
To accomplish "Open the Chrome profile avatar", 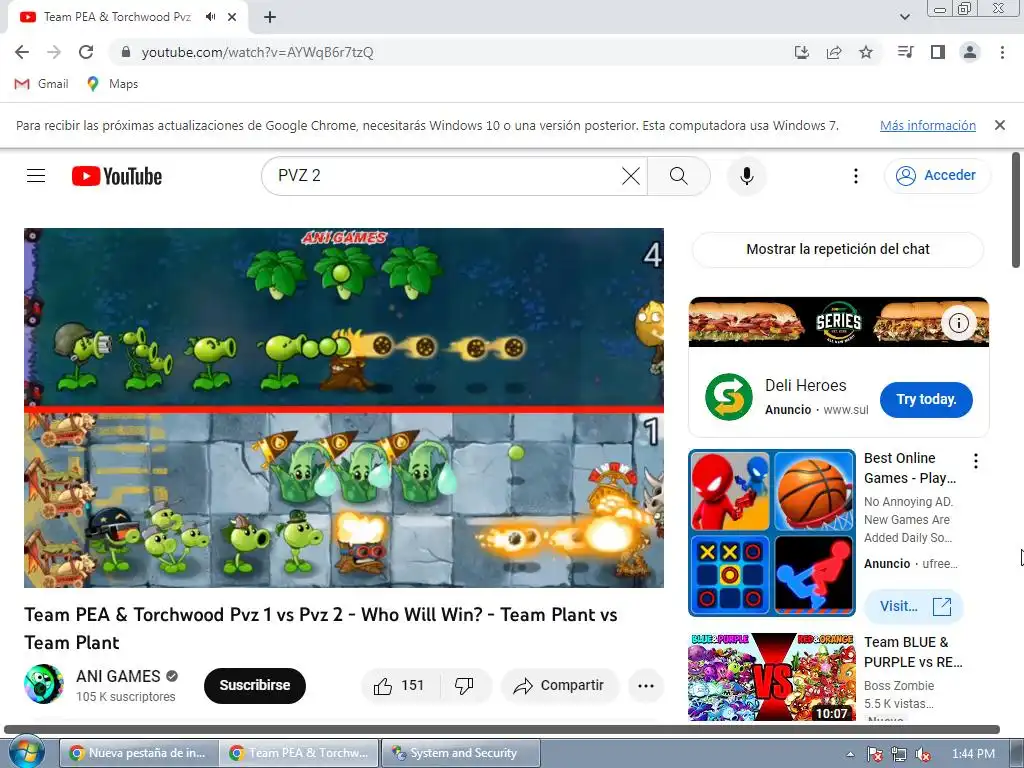I will click(x=970, y=52).
